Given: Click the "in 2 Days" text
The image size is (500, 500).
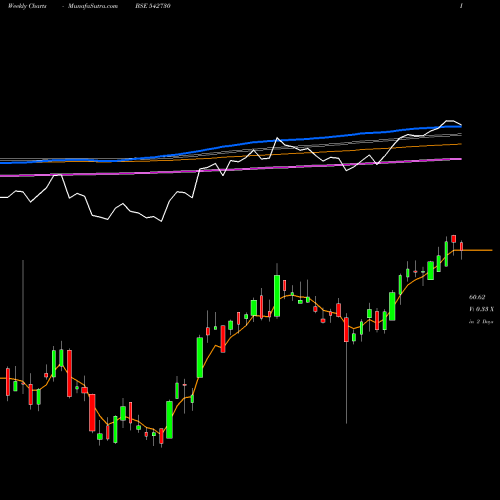Looking at the screenshot, I should [481, 322].
